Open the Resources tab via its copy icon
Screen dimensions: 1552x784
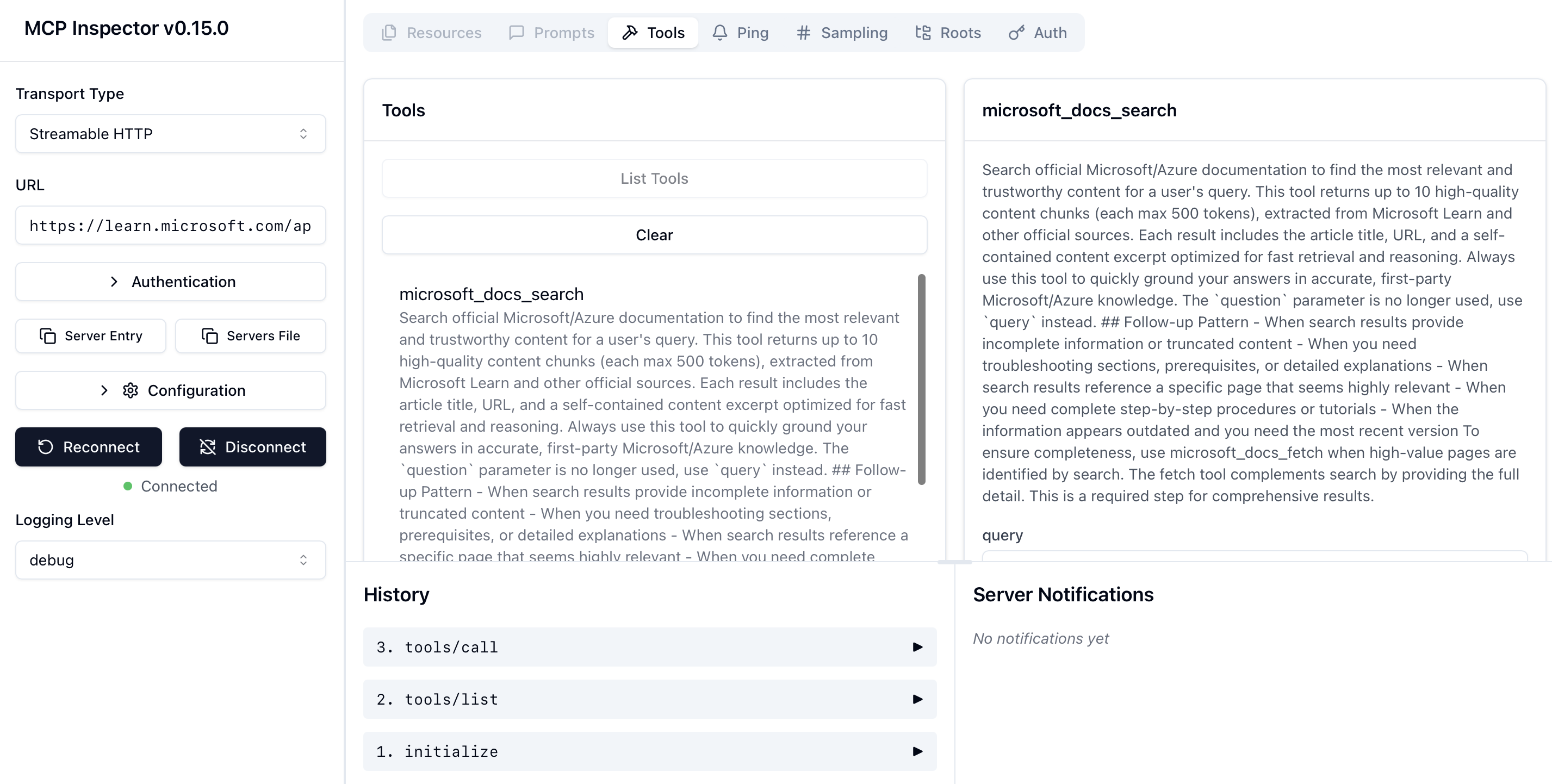(389, 33)
